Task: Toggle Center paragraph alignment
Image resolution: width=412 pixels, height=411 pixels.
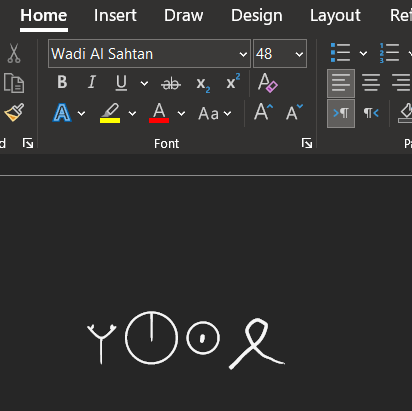Action: pyautogui.click(x=371, y=83)
